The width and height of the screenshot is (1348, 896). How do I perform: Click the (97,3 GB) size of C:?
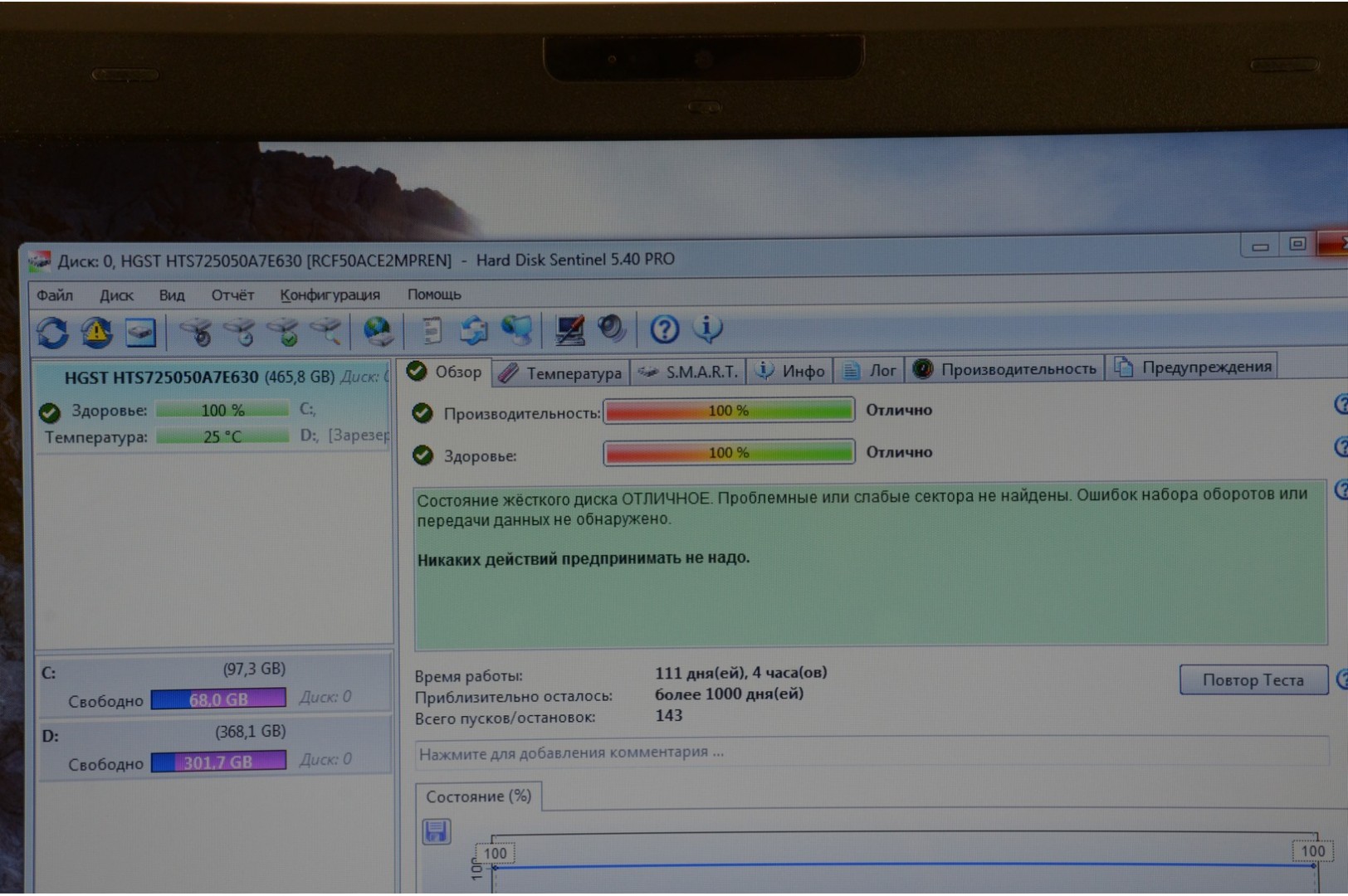pyautogui.click(x=254, y=669)
